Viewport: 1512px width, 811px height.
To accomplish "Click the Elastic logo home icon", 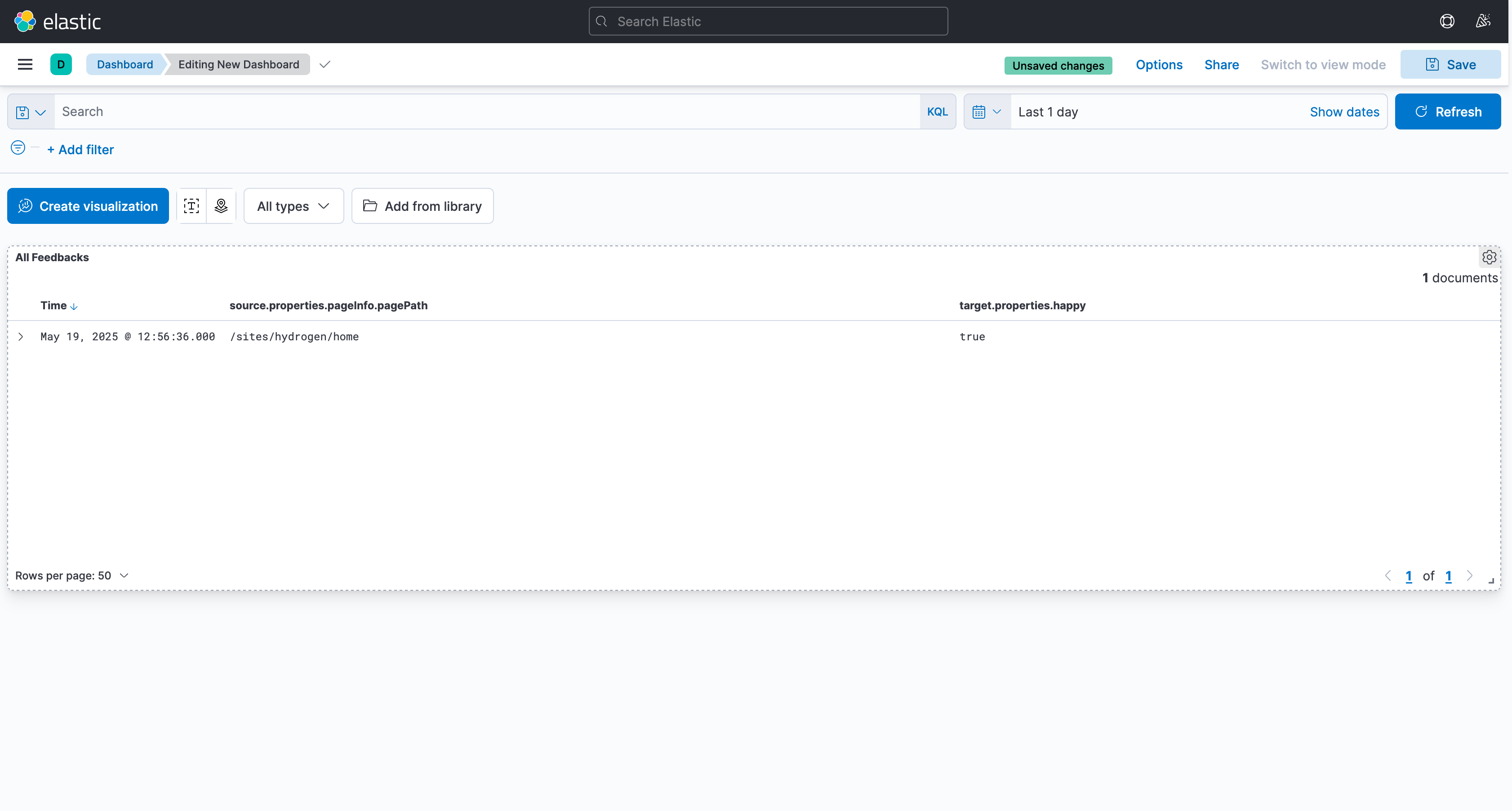I will [25, 22].
